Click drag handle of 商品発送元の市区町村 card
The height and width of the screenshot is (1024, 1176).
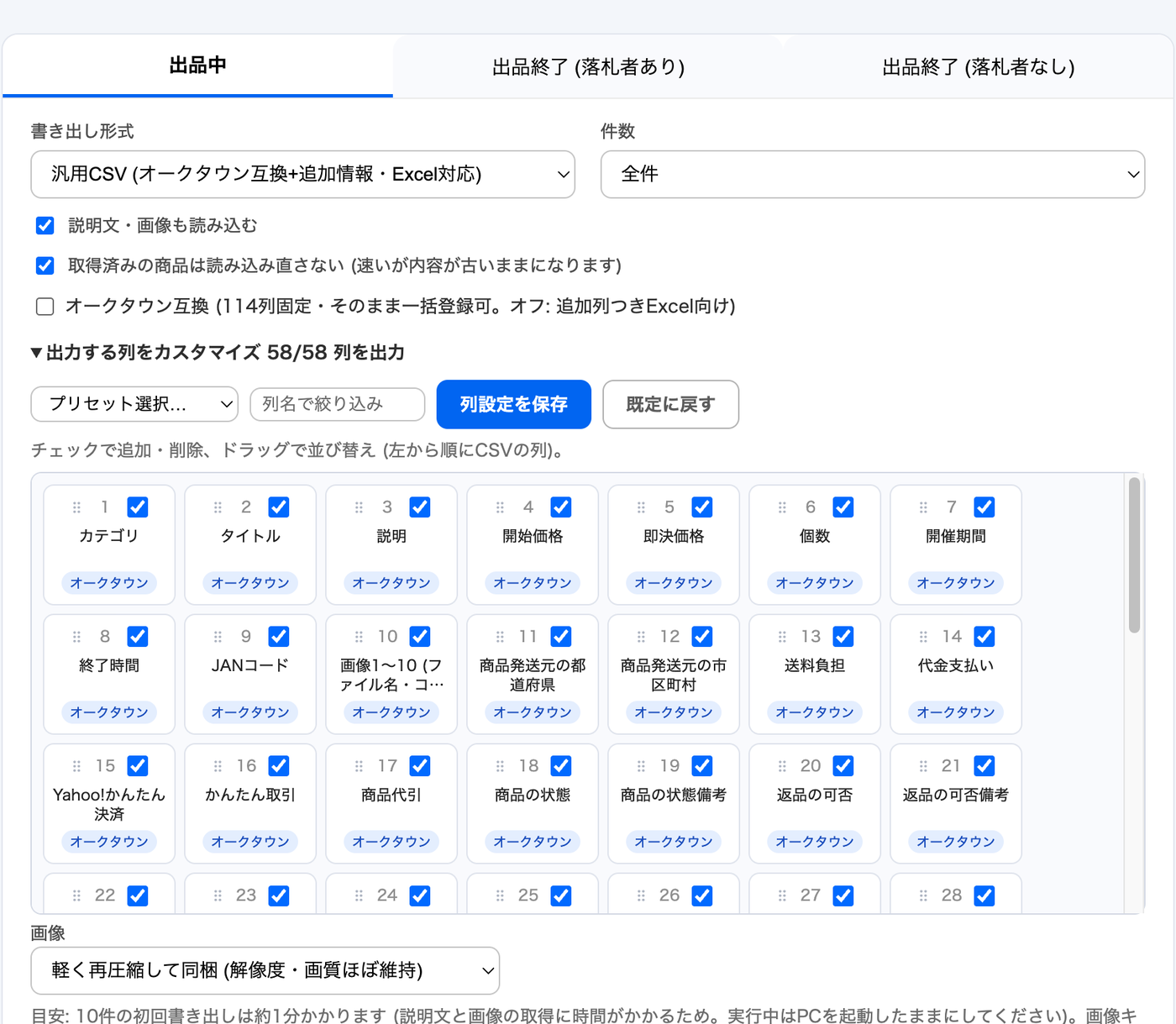point(641,637)
